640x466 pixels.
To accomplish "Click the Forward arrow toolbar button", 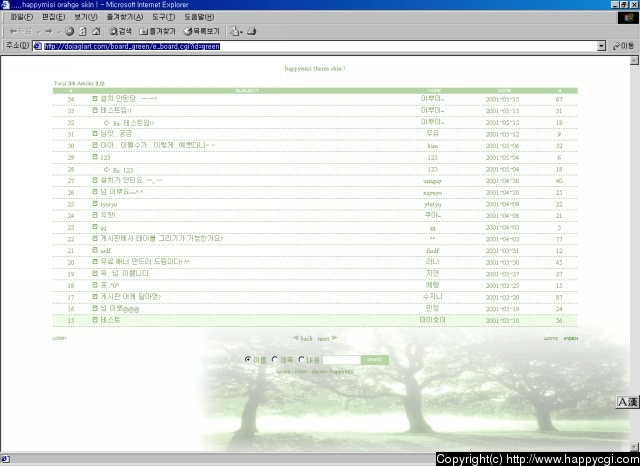I will click(49, 31).
